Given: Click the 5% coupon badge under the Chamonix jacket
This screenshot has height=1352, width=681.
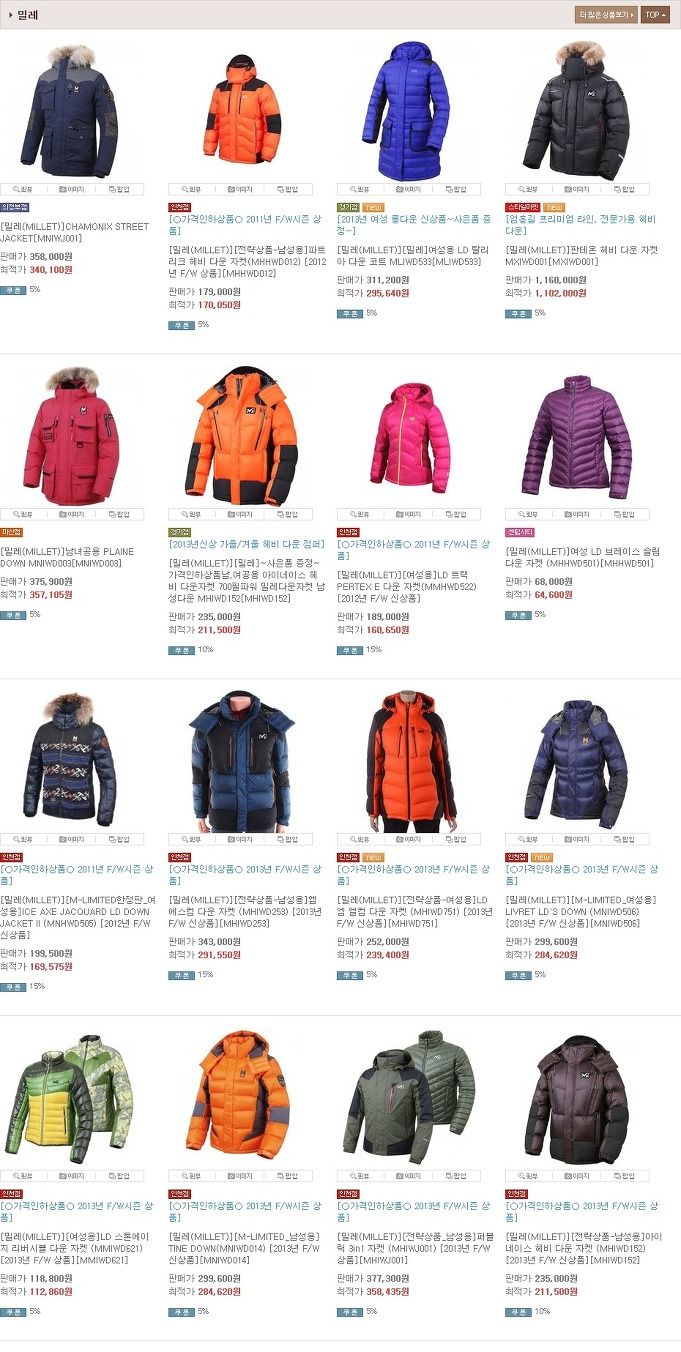Looking at the screenshot, I should pos(13,289).
